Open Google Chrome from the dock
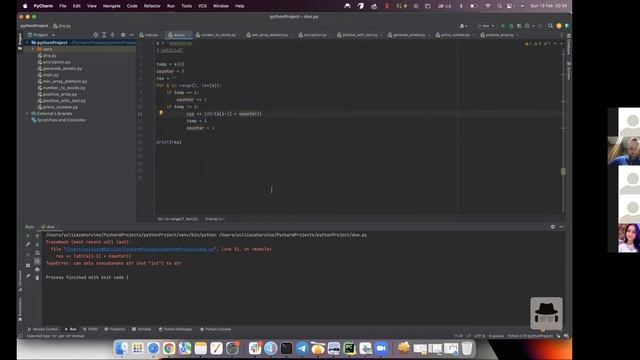640x360 pixels. click(169, 348)
